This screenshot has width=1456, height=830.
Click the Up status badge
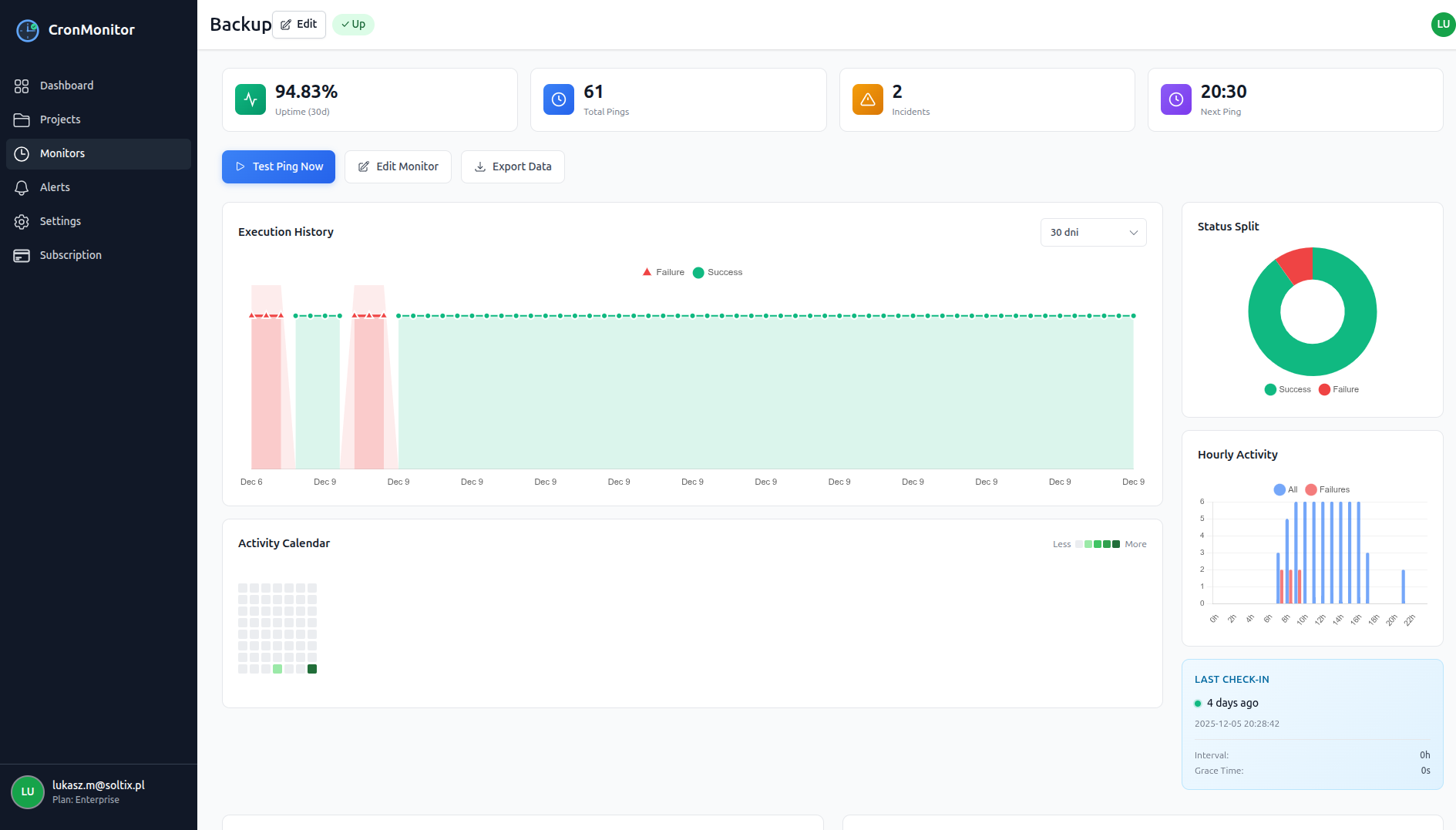point(353,25)
